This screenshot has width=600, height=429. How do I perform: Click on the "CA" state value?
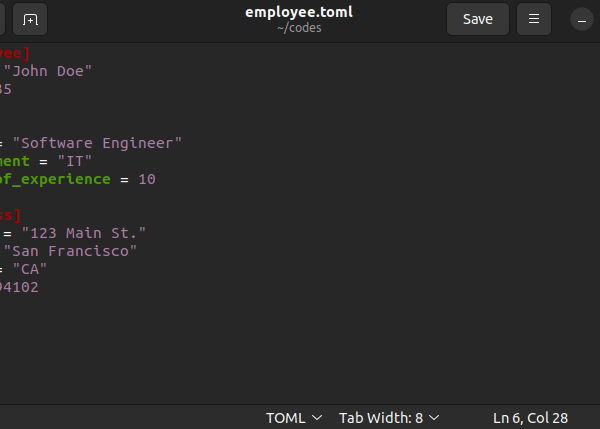tap(30, 269)
